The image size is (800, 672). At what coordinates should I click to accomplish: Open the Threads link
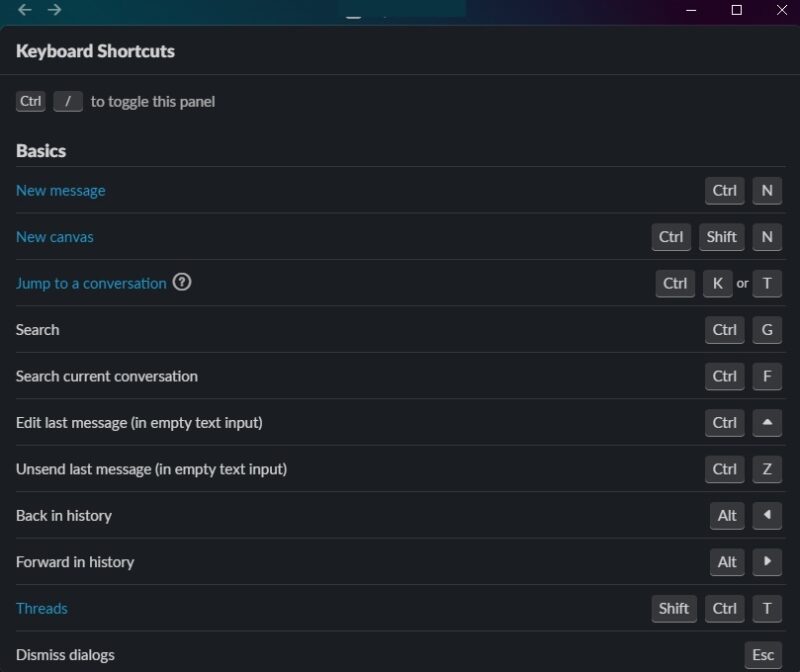41,608
